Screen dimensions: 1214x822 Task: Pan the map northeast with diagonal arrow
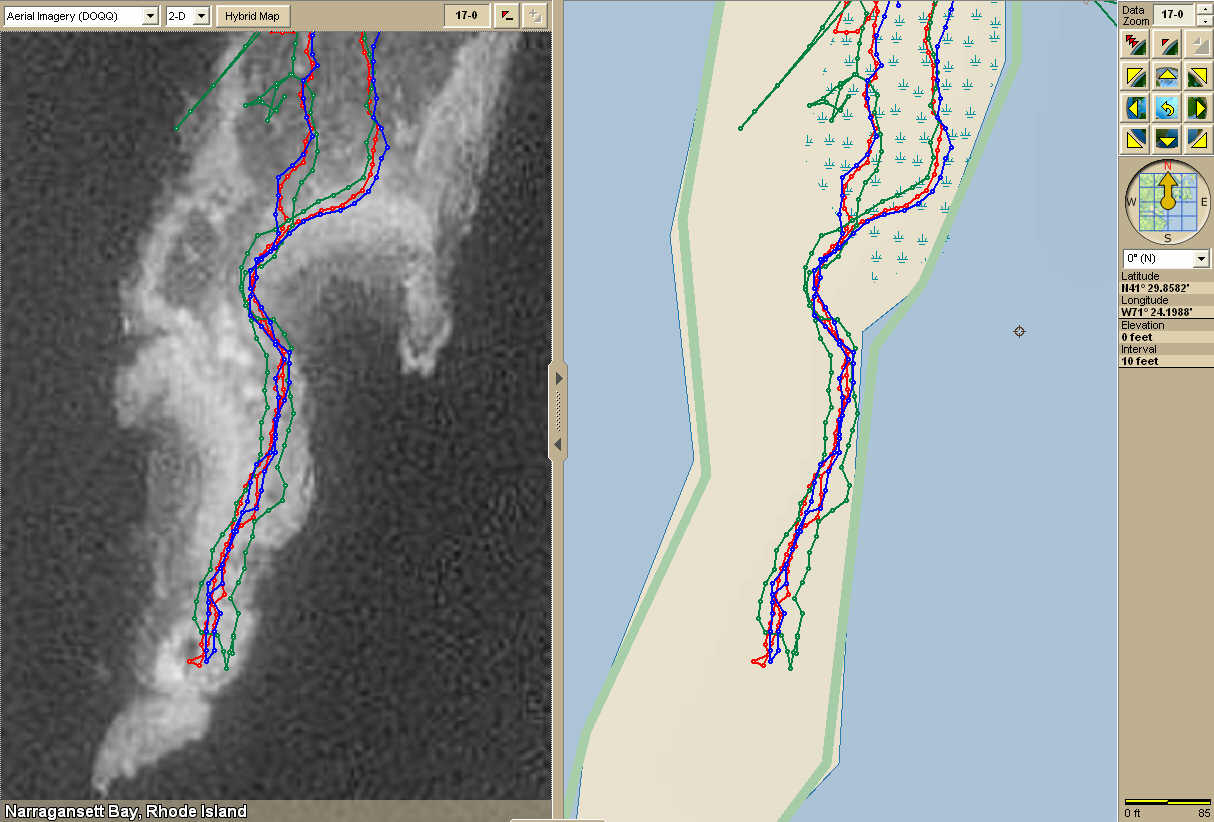pyautogui.click(x=1197, y=76)
